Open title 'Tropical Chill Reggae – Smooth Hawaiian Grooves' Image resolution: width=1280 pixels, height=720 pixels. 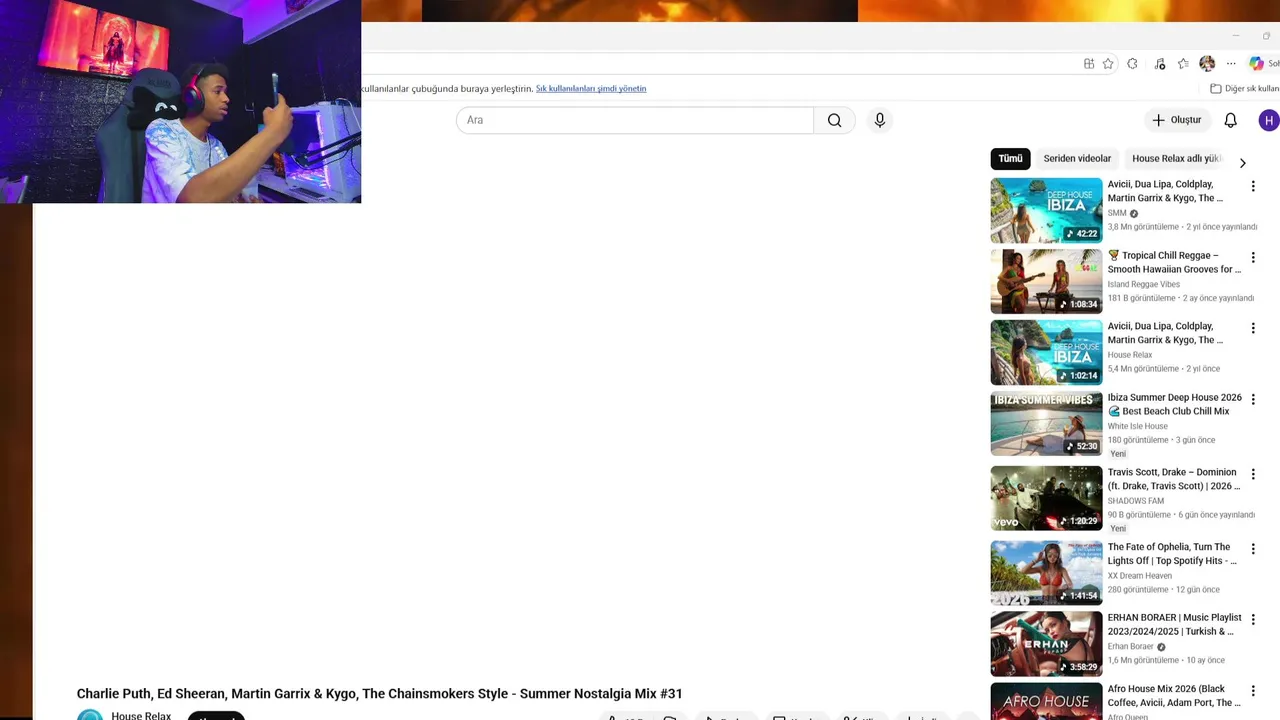pyautogui.click(x=1174, y=262)
